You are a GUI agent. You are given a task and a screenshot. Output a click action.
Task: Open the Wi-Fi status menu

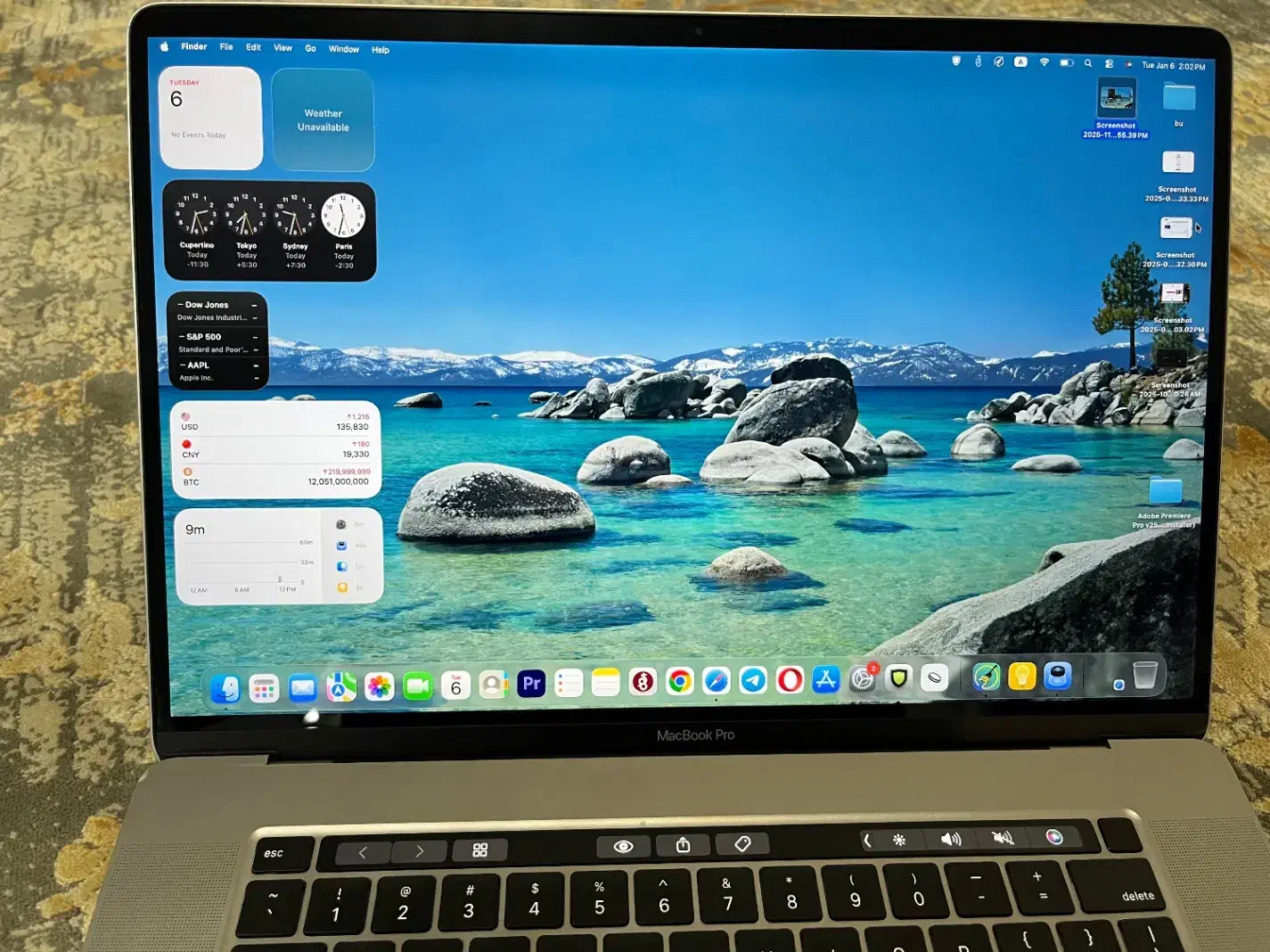point(1044,62)
